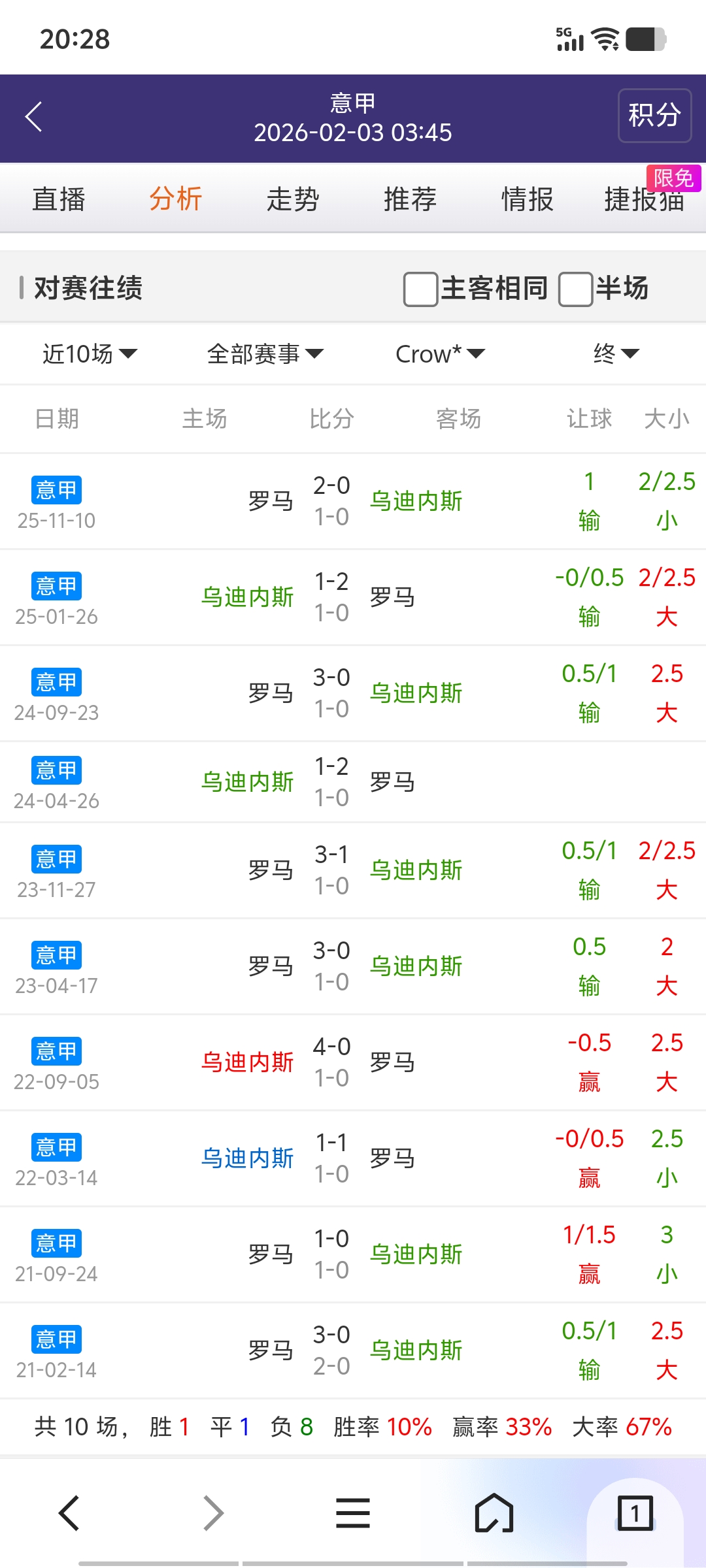Screen dimensions: 706x1568
Task: Go back with browser back arrow
Action: 69,1513
